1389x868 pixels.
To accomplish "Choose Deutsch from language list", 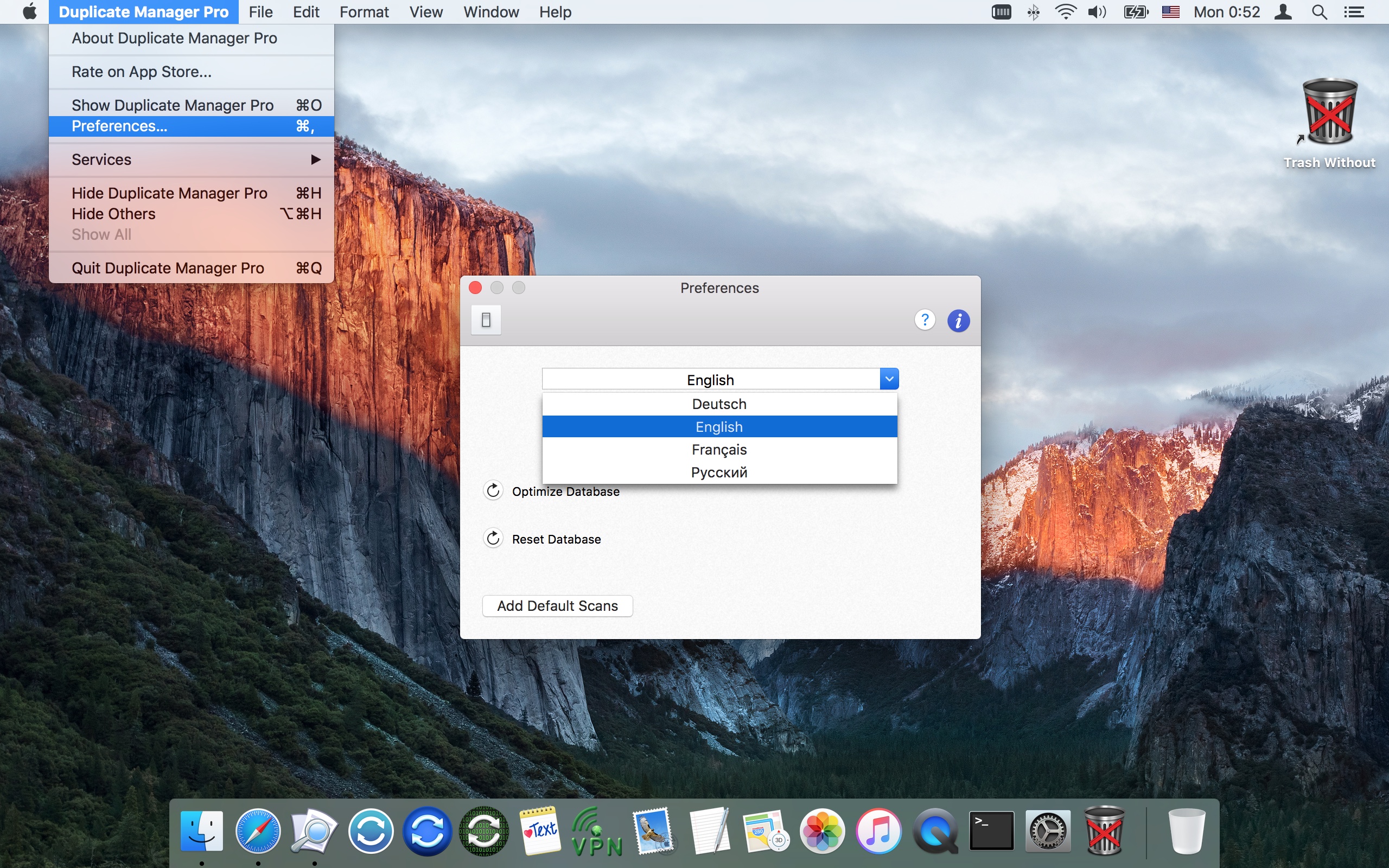I will click(718, 404).
